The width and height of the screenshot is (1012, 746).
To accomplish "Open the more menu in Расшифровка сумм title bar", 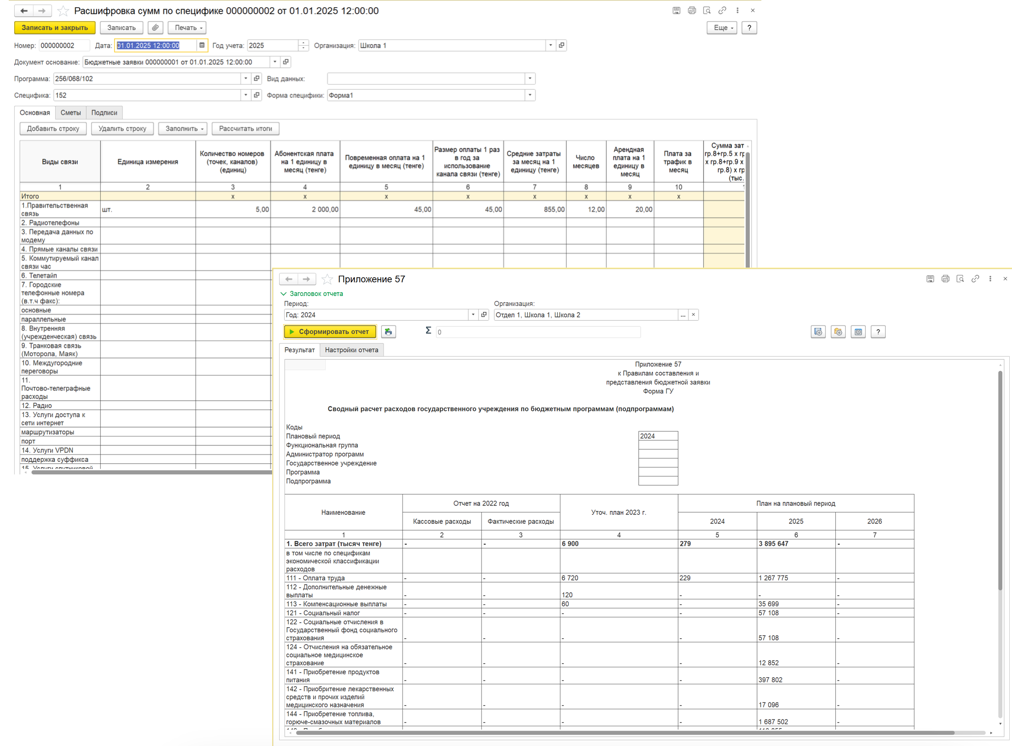I will pyautogui.click(x=737, y=11).
